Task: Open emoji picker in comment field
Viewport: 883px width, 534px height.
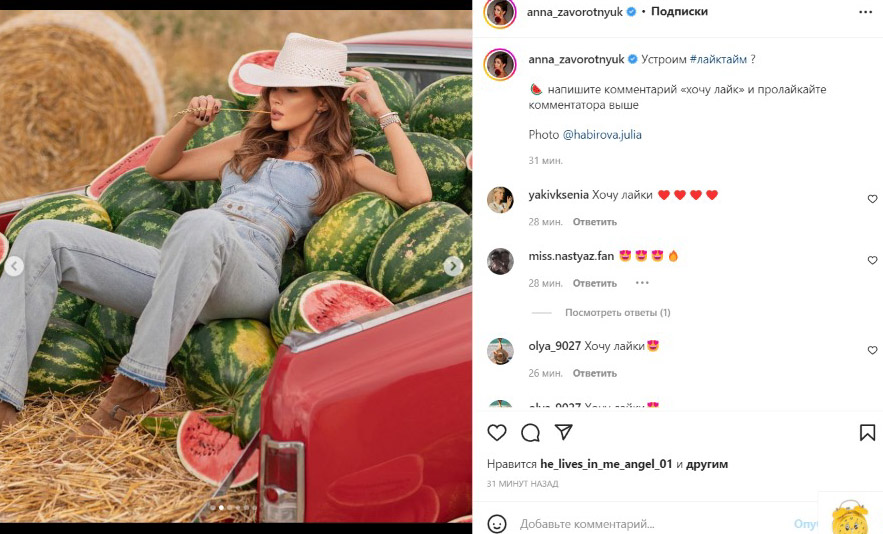Action: coord(497,523)
